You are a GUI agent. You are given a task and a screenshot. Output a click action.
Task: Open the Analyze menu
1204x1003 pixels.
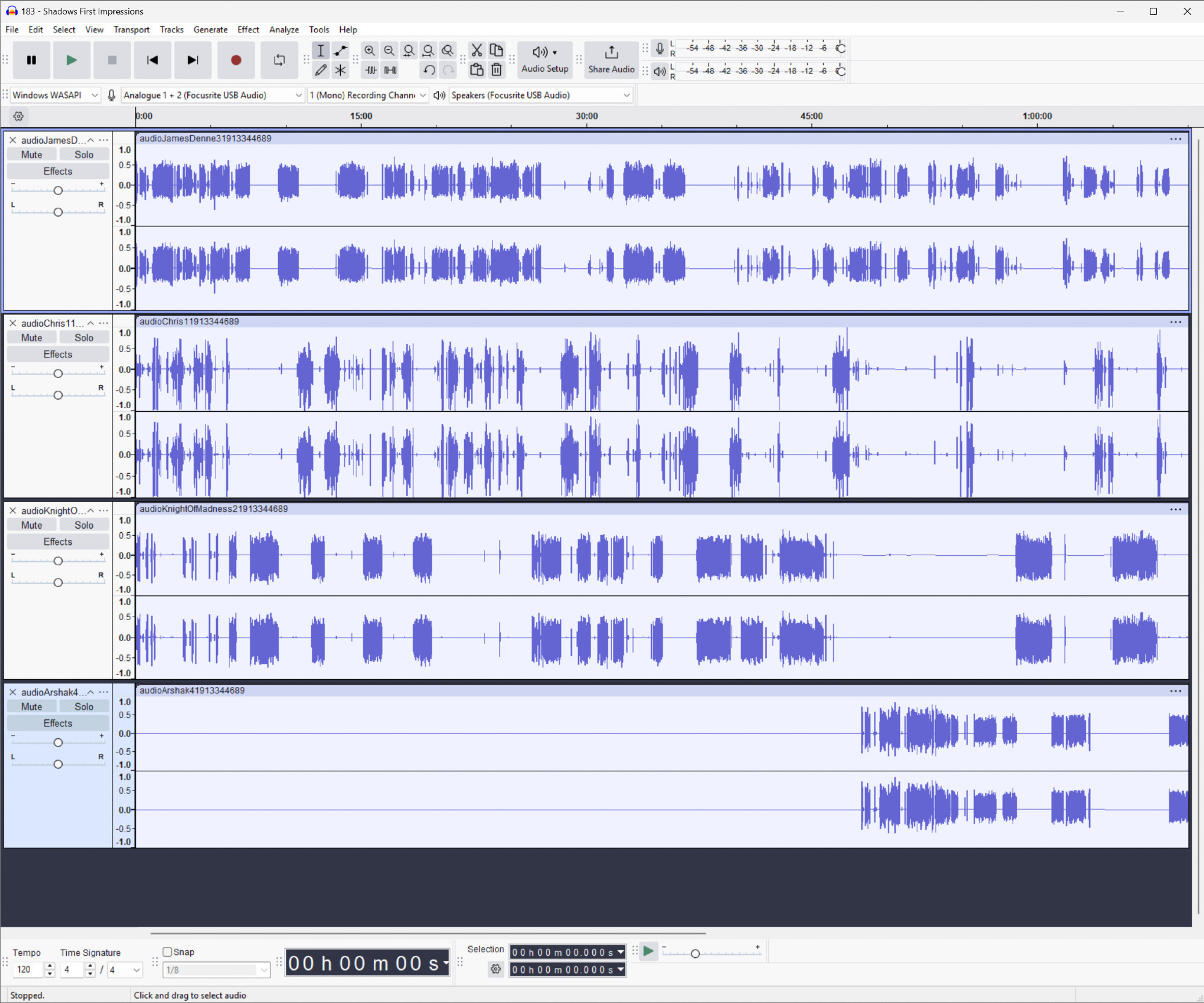pos(284,29)
